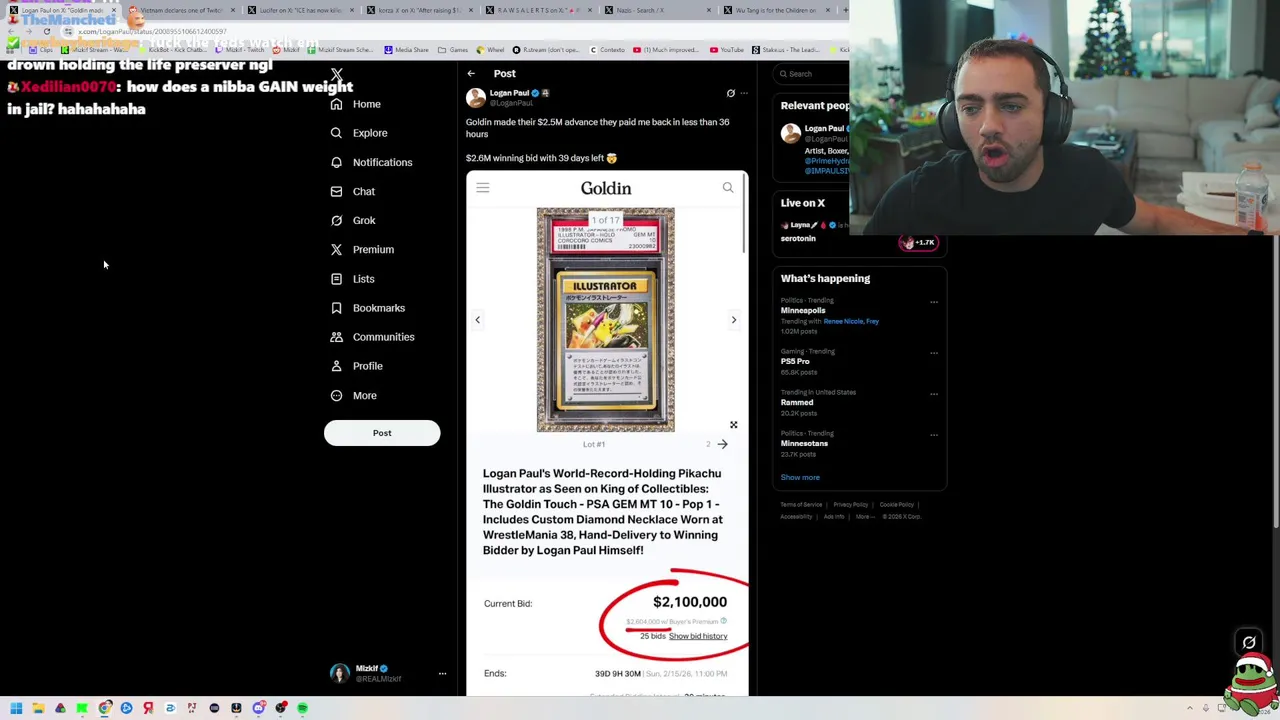This screenshot has width=1280, height=720.
Task: Open Logan Paul's avatar in the post
Action: tap(476, 97)
